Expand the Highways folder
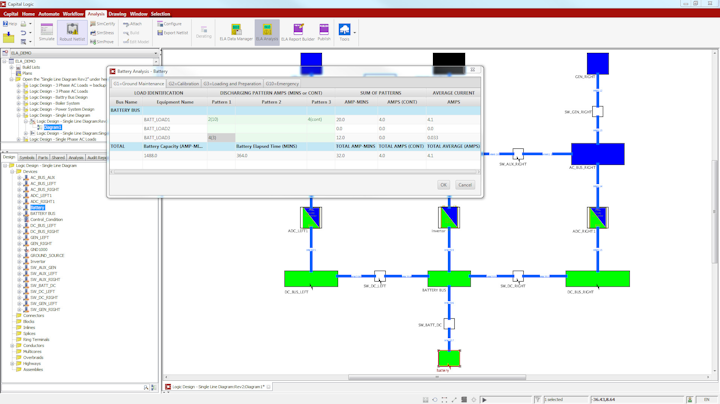 click(12, 363)
